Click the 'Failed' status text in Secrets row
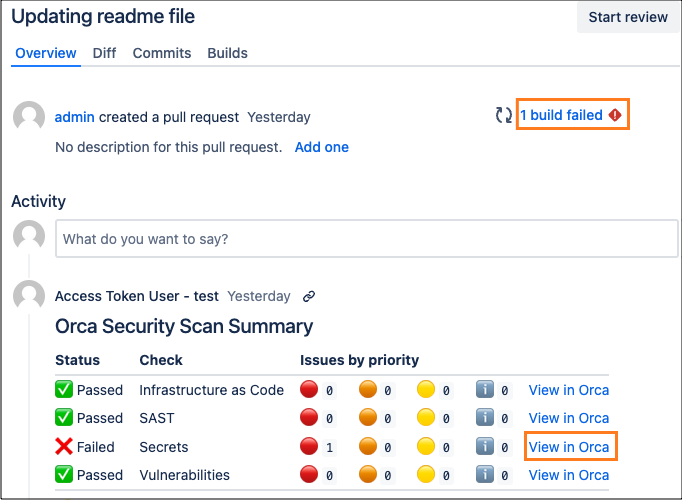Screen dimensions: 682x500 pyautogui.click(x=96, y=447)
